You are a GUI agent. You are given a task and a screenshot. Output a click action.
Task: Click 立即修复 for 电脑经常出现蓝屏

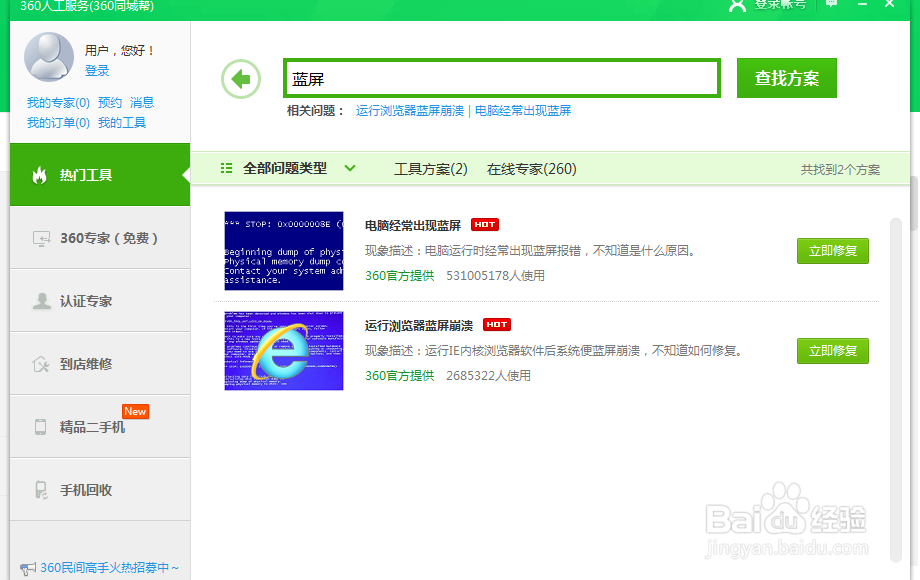(833, 251)
